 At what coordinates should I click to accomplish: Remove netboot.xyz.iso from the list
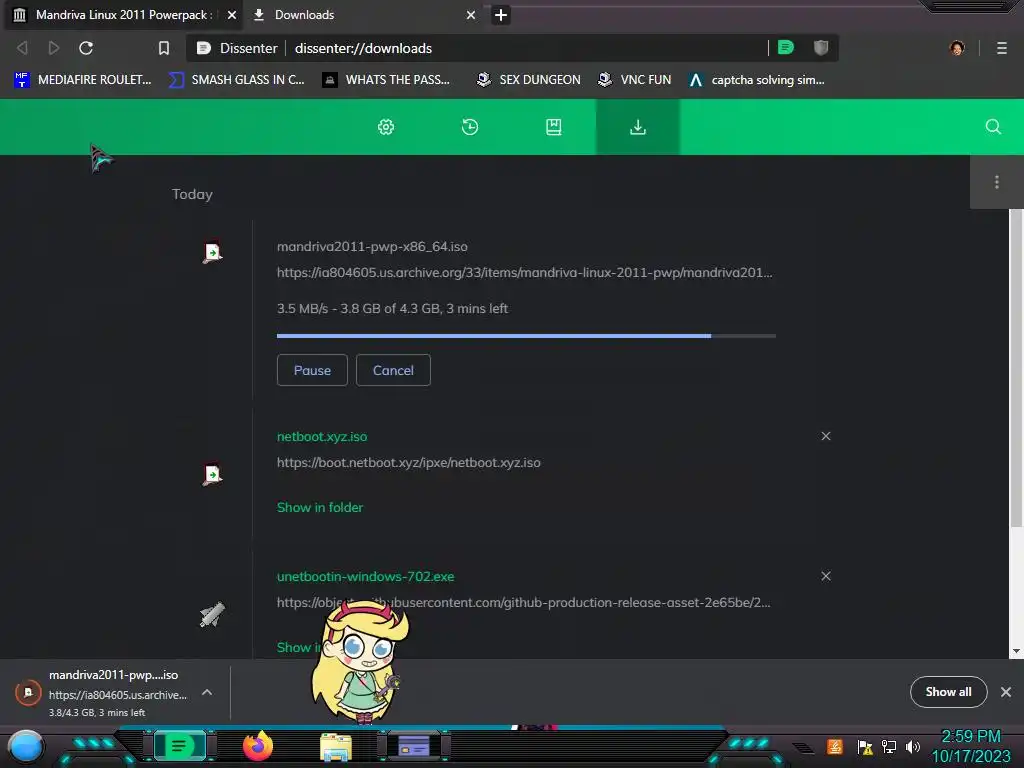click(826, 436)
